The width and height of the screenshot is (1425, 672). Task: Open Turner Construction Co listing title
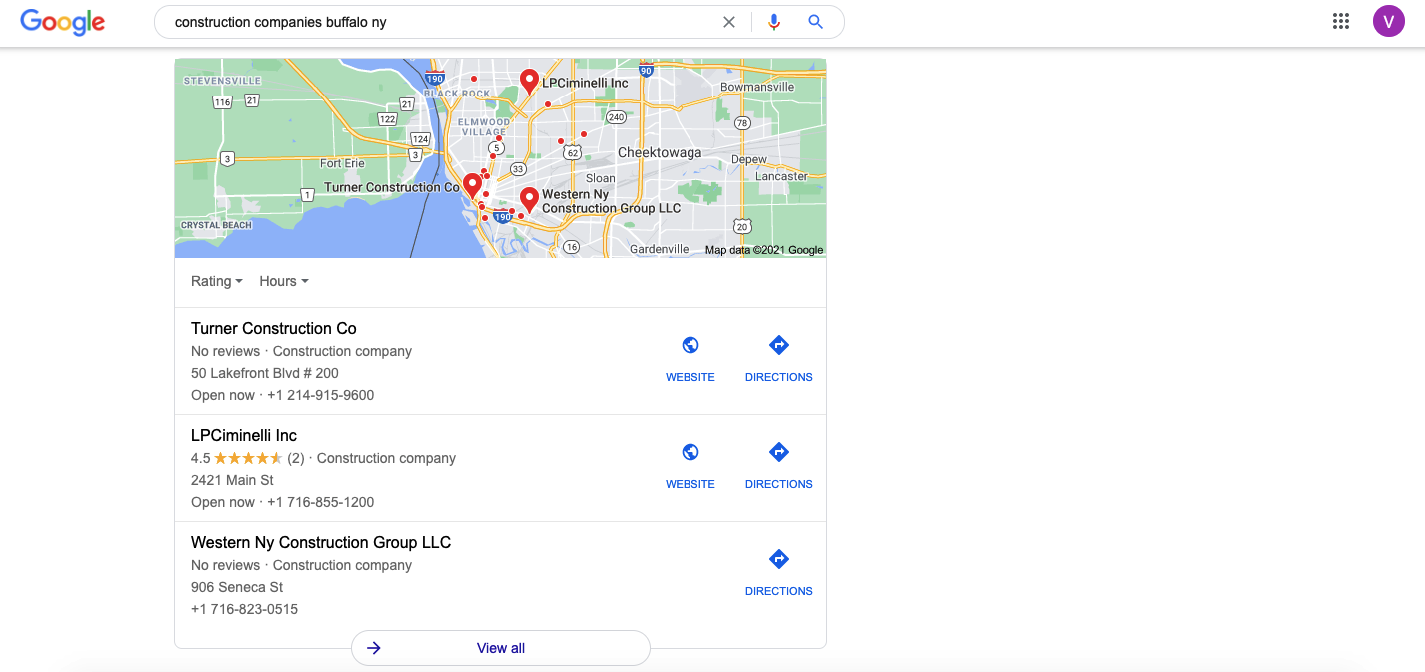tap(274, 328)
